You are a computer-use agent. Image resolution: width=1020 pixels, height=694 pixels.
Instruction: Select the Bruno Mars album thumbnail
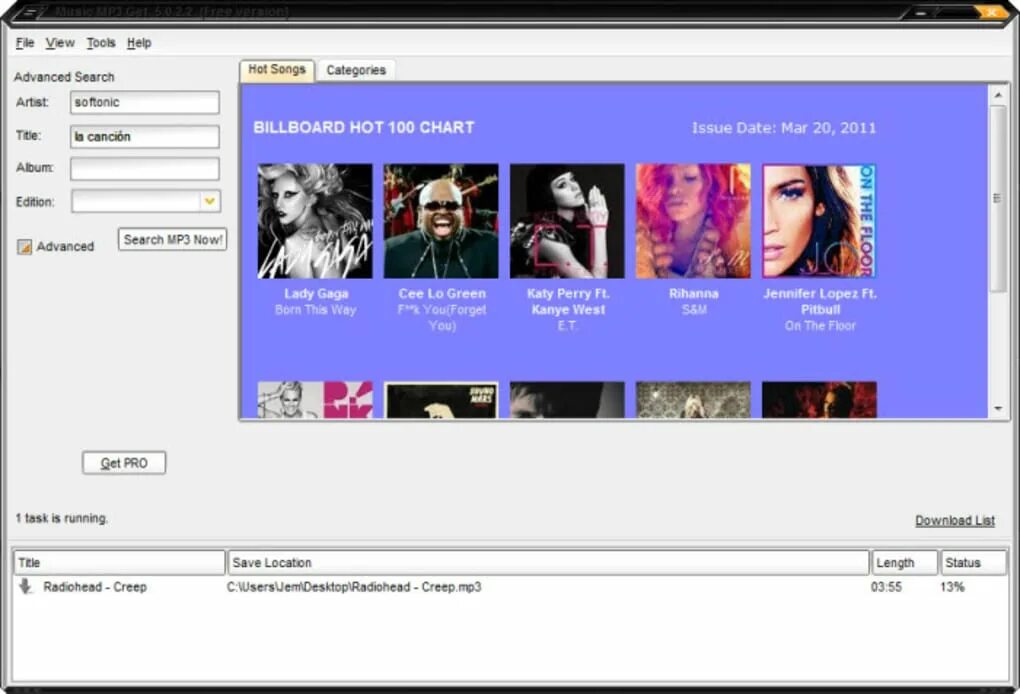pyautogui.click(x=441, y=400)
